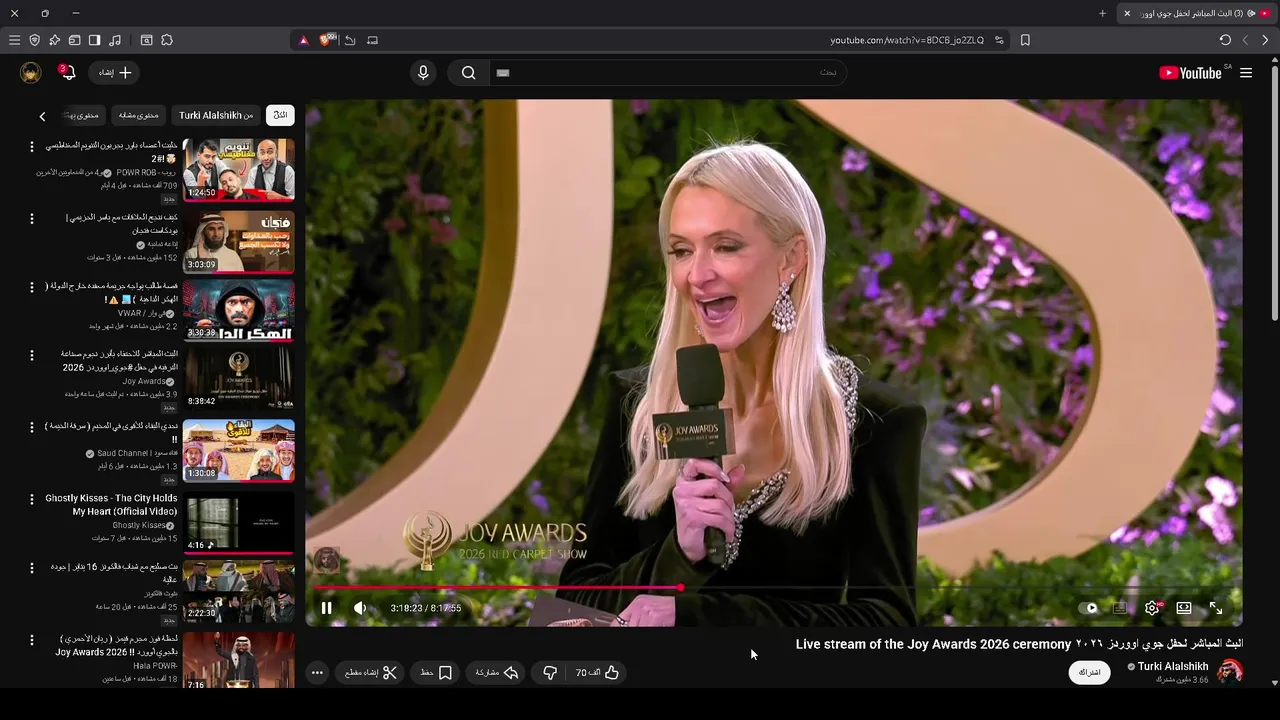Subscribe to Turki Alalshikh channel
Image resolution: width=1280 pixels, height=720 pixels.
(x=1089, y=672)
